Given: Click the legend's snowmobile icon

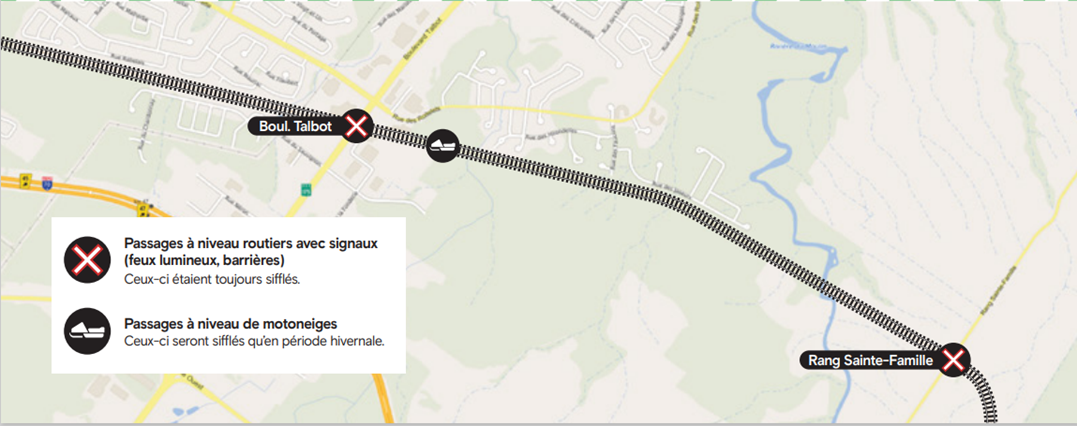Looking at the screenshot, I should pos(87,330).
